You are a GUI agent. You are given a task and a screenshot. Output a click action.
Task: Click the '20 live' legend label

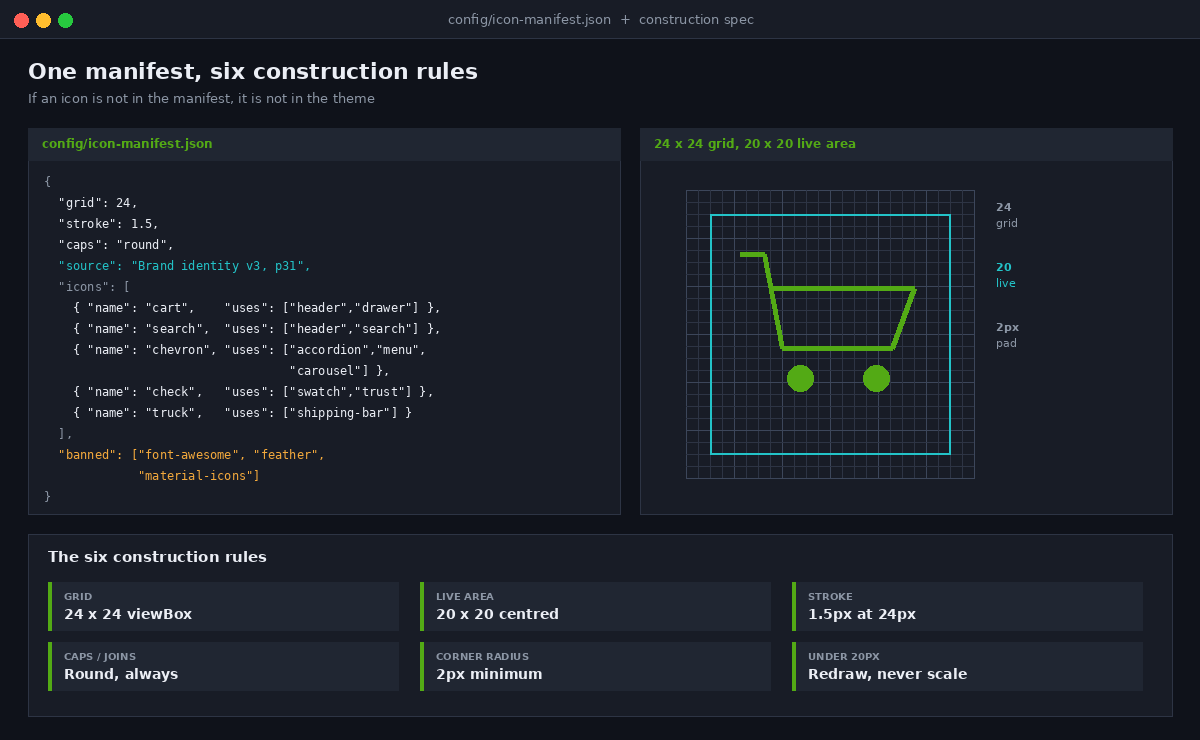tap(1006, 275)
